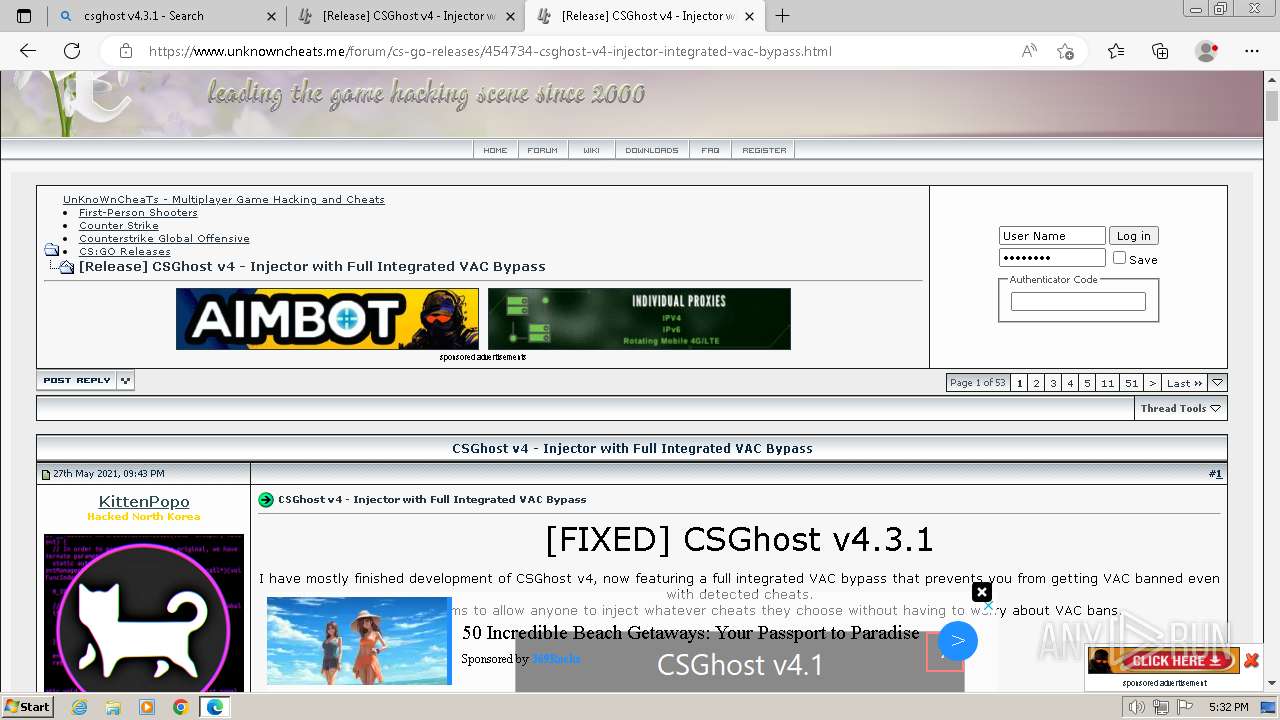Open Counterstrike Global Offensive breadcrumb

pos(164,238)
